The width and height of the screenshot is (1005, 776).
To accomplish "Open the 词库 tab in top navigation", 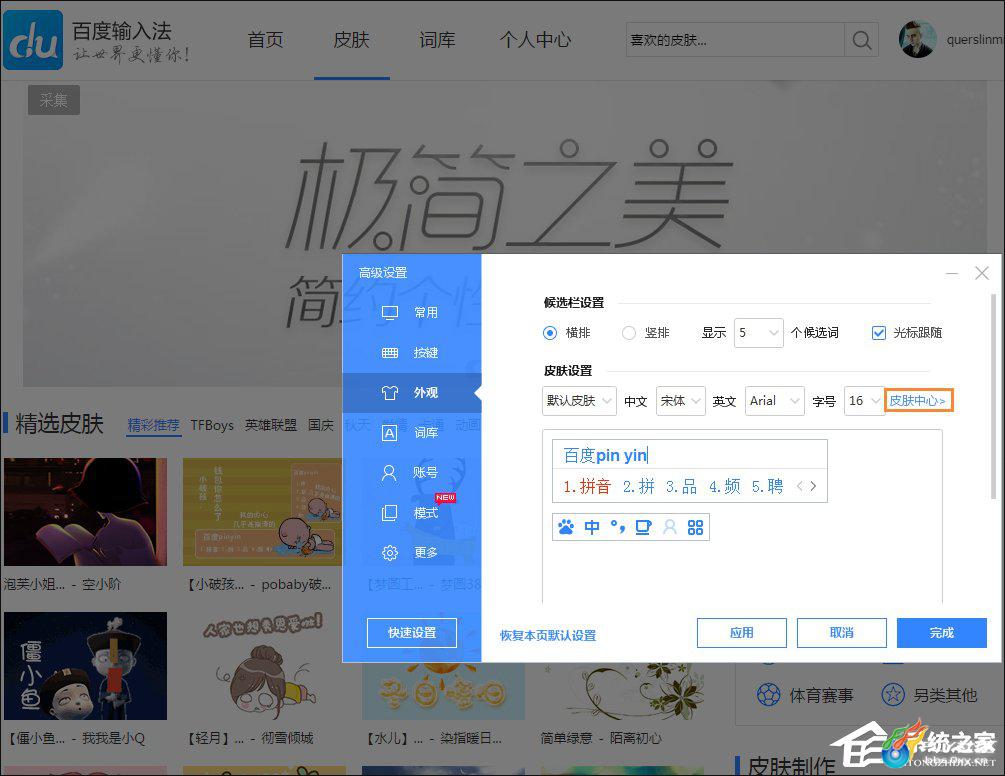I will tap(437, 40).
